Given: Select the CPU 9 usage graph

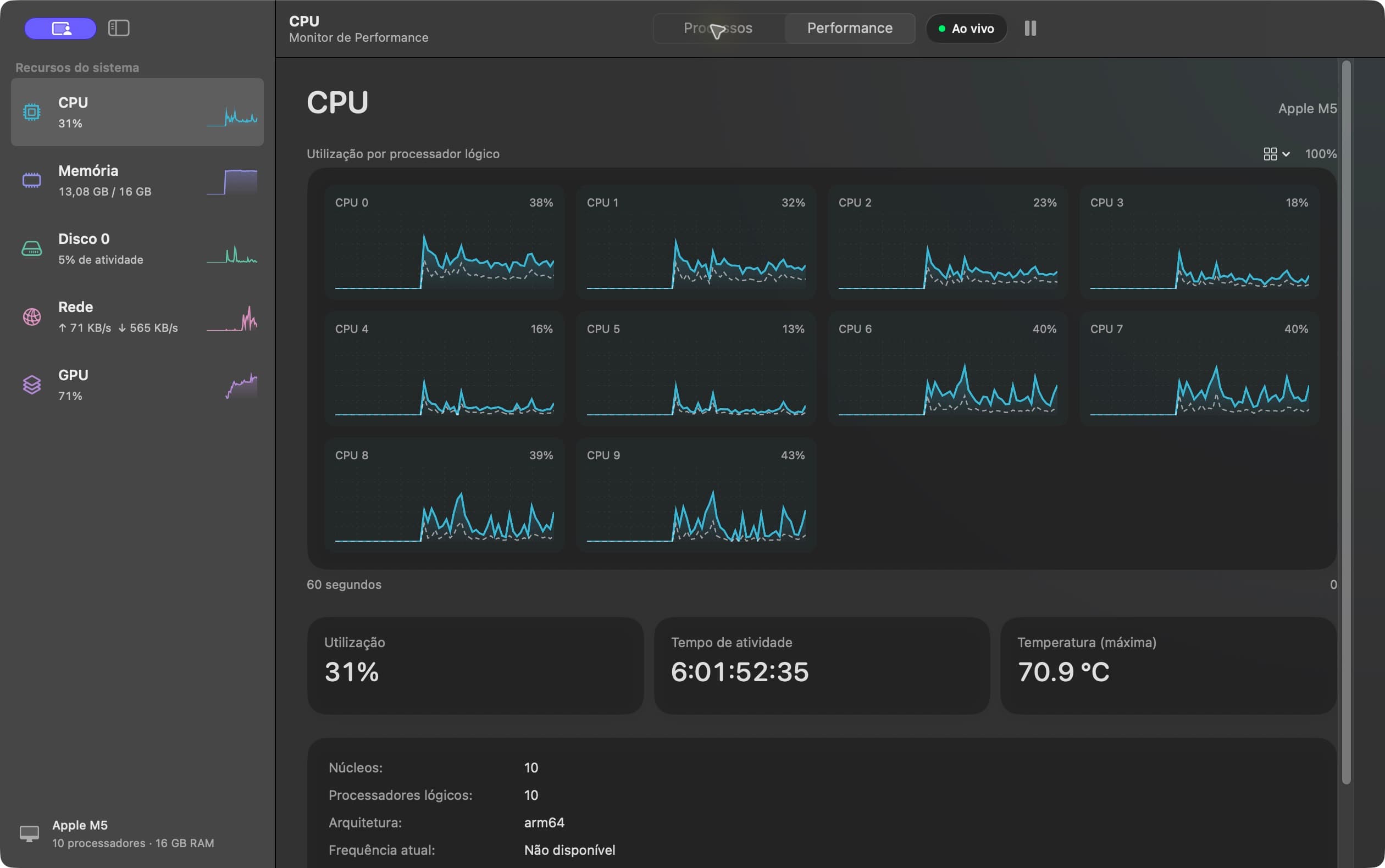Looking at the screenshot, I should (x=696, y=494).
